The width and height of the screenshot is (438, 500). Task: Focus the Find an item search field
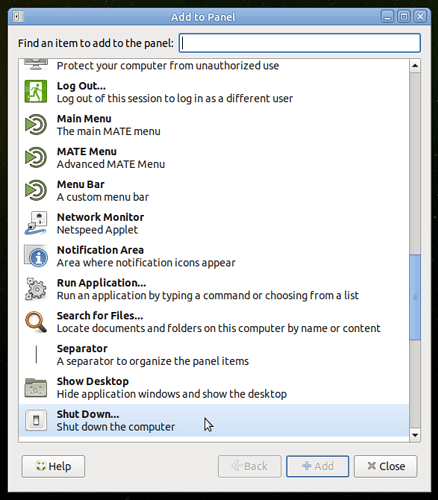click(x=300, y=43)
